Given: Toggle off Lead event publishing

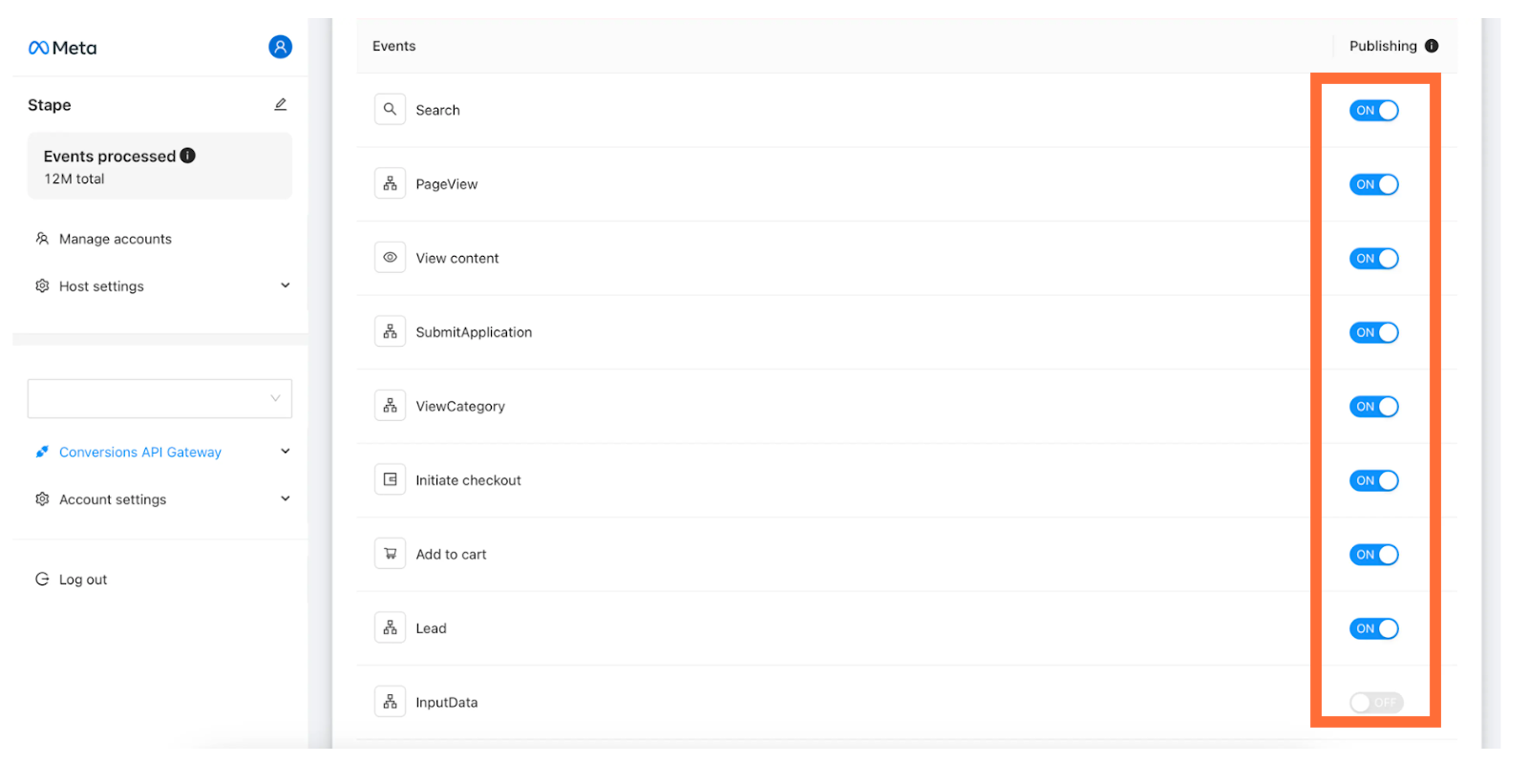Looking at the screenshot, I should 1373,628.
